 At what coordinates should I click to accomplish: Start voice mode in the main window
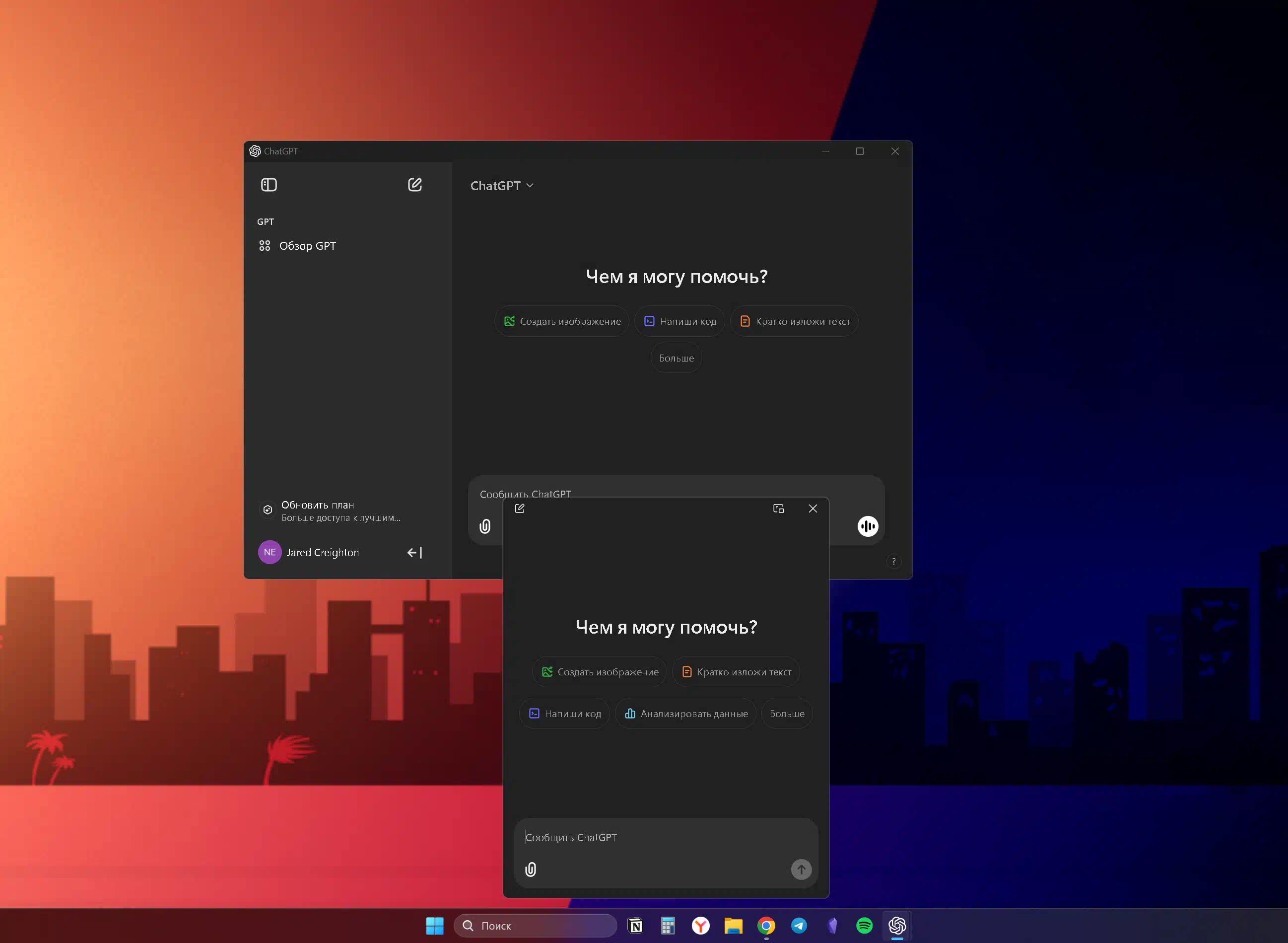click(868, 526)
